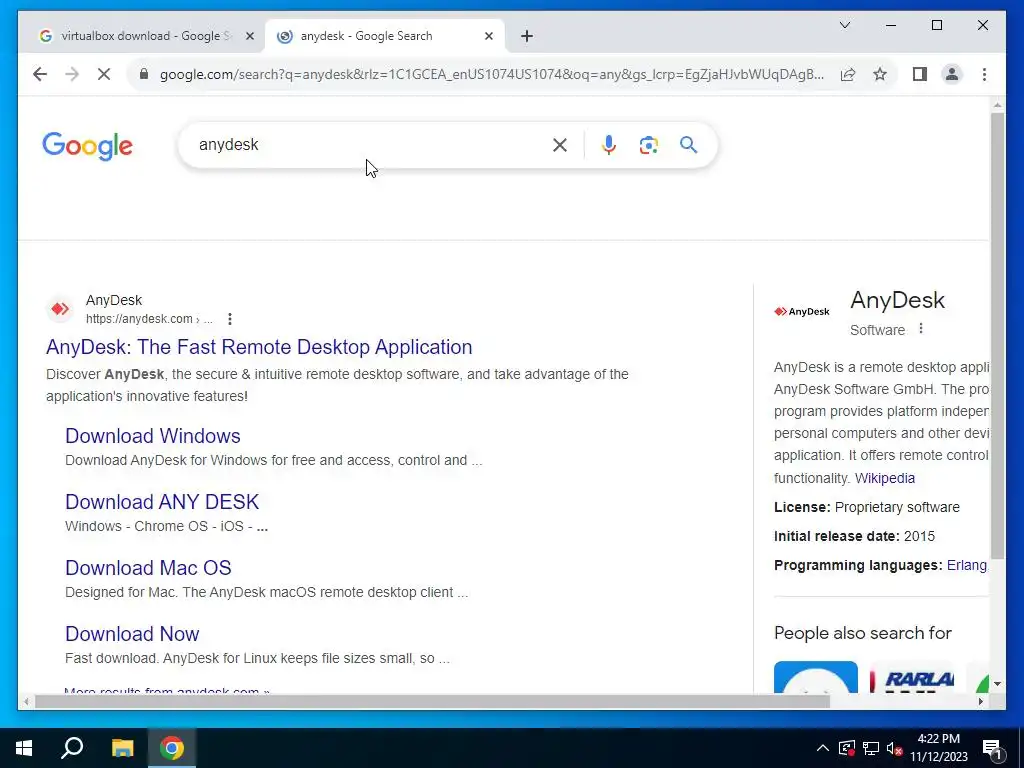Image resolution: width=1024 pixels, height=768 pixels.
Task: Show hidden system tray icons
Action: [x=823, y=748]
